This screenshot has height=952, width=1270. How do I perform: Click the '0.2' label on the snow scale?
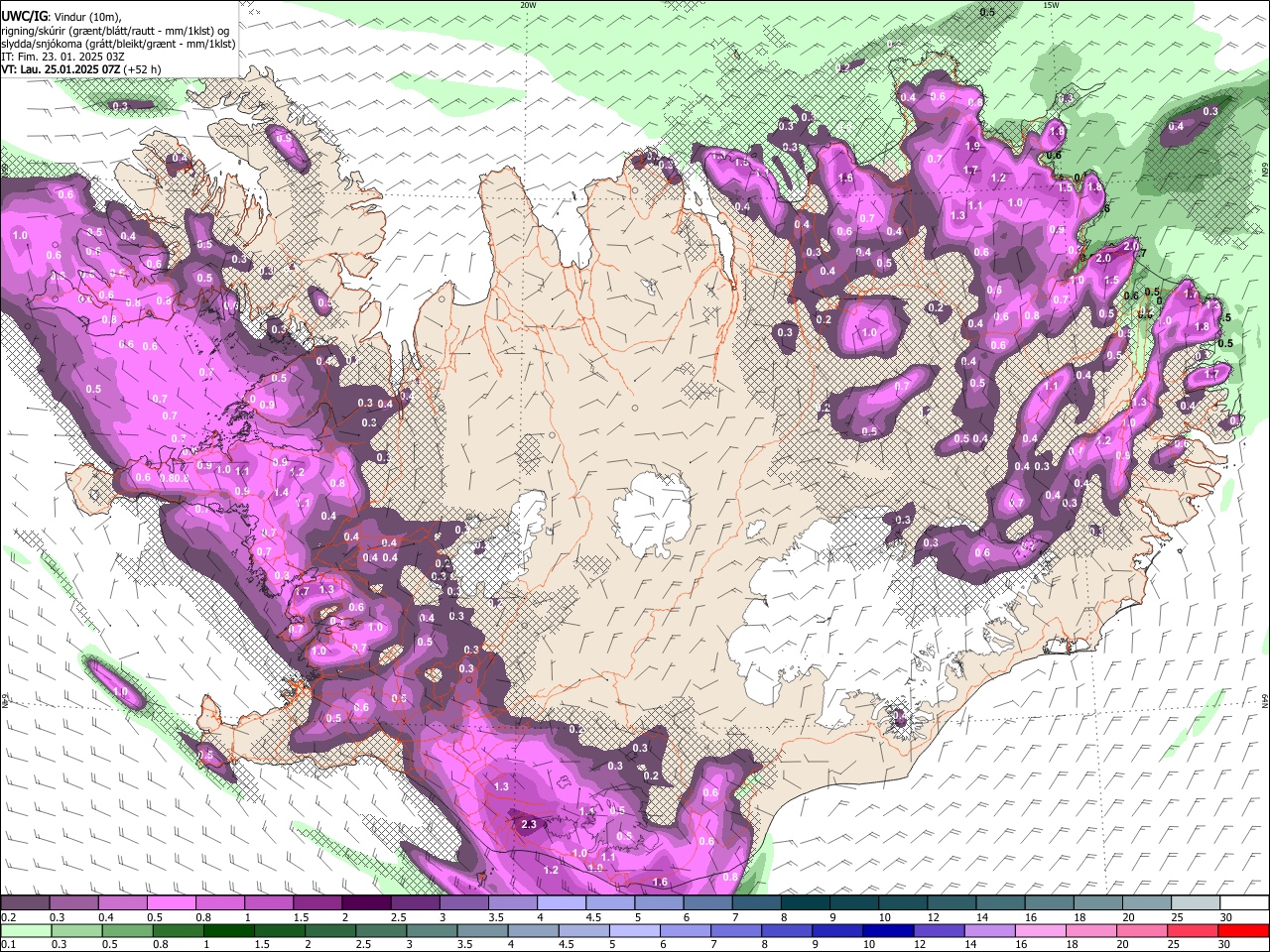[7, 917]
